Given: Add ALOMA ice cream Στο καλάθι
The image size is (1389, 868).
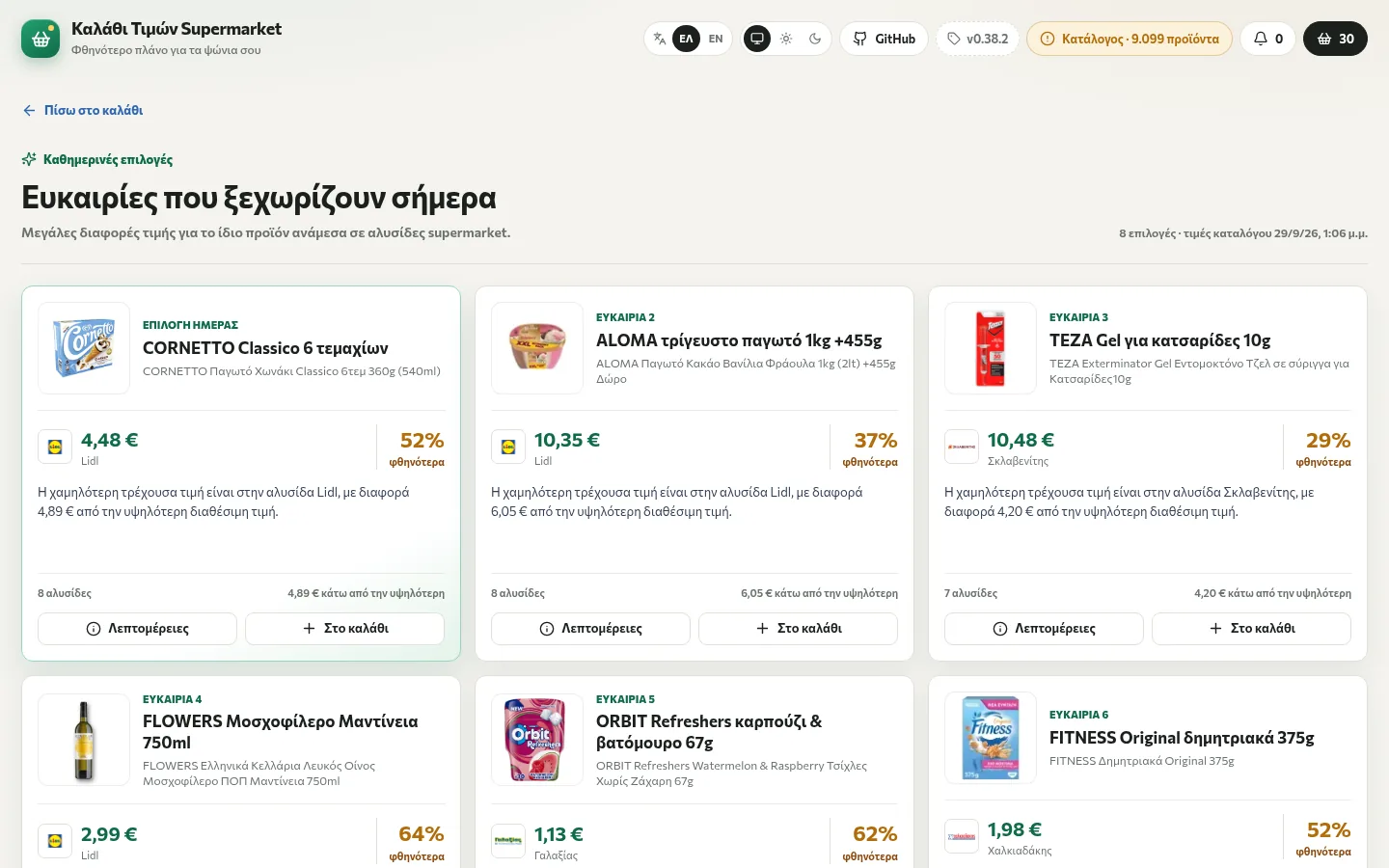Looking at the screenshot, I should [799, 628].
